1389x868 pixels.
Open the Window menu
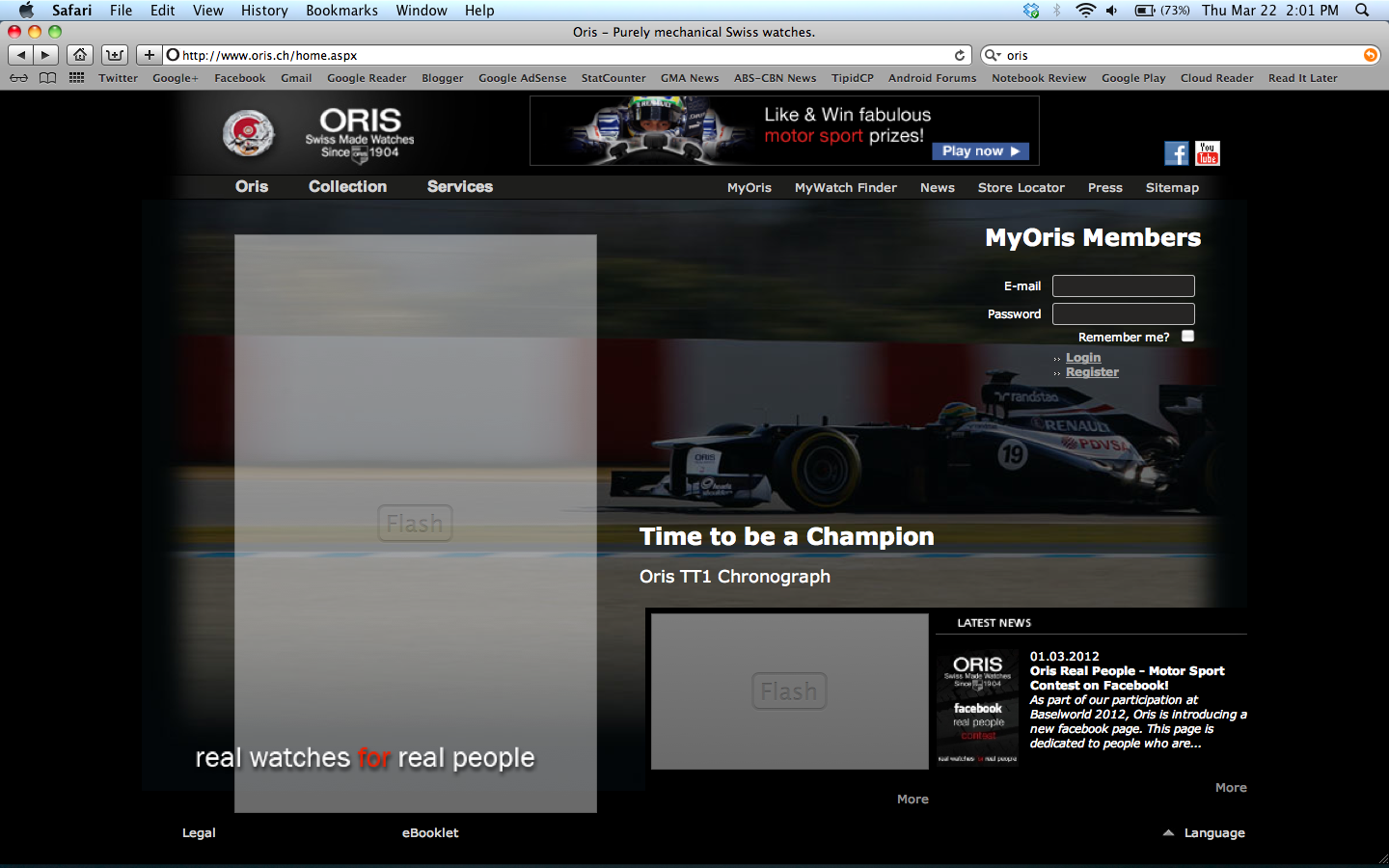tap(422, 11)
